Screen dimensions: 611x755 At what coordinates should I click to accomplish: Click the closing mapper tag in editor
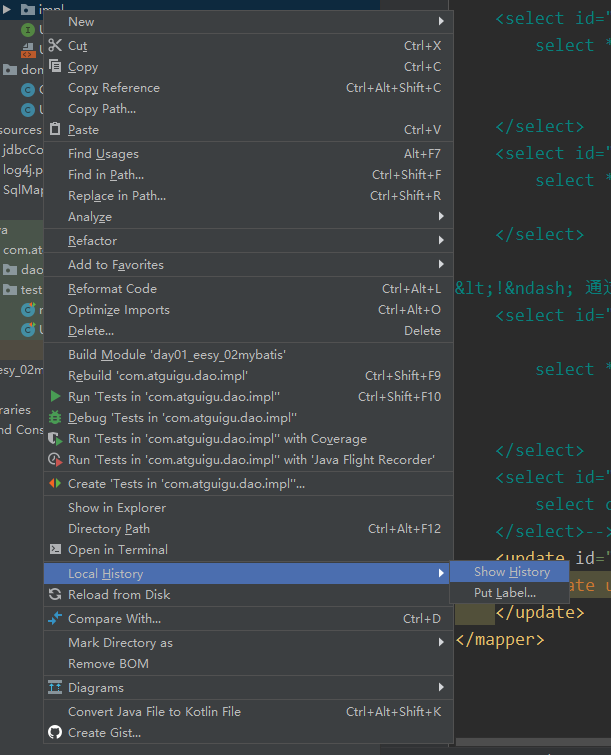(500, 639)
